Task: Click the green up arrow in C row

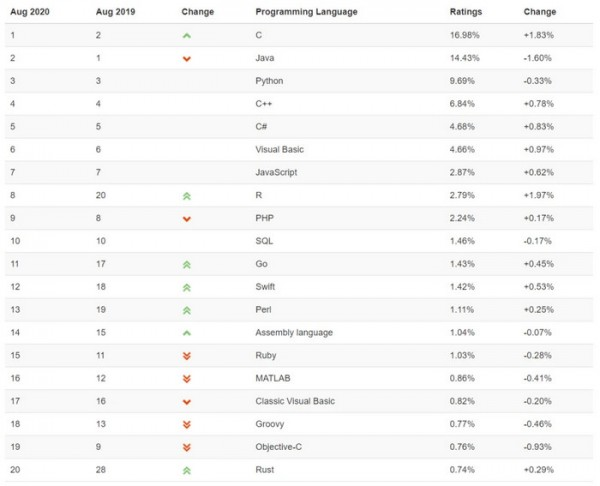Action: [187, 34]
